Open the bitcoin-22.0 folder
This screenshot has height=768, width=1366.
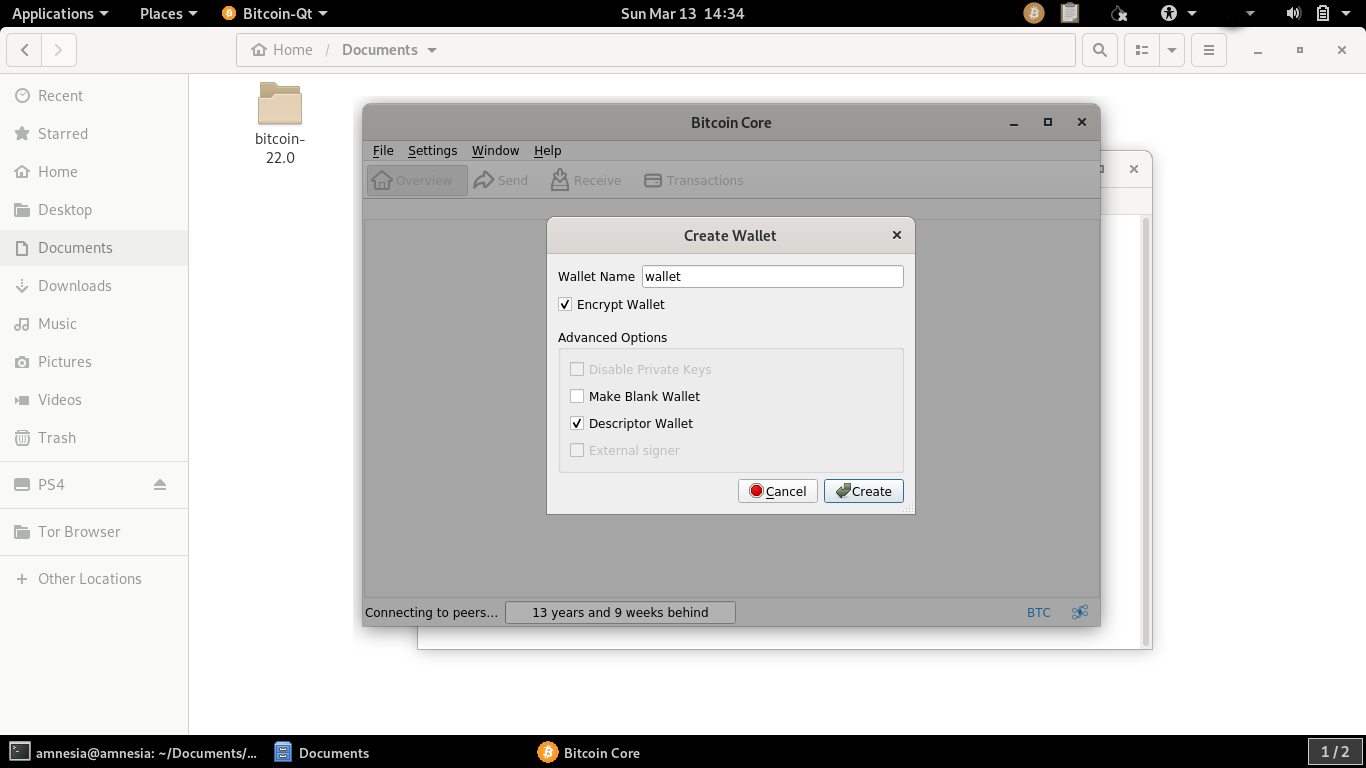[x=280, y=123]
